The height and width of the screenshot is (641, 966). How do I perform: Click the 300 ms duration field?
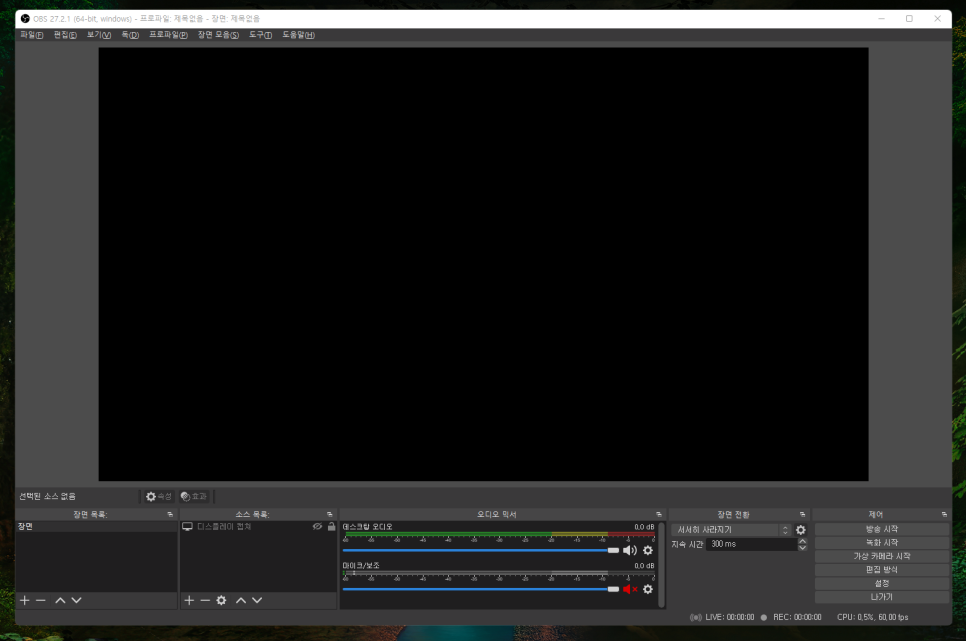(x=752, y=544)
